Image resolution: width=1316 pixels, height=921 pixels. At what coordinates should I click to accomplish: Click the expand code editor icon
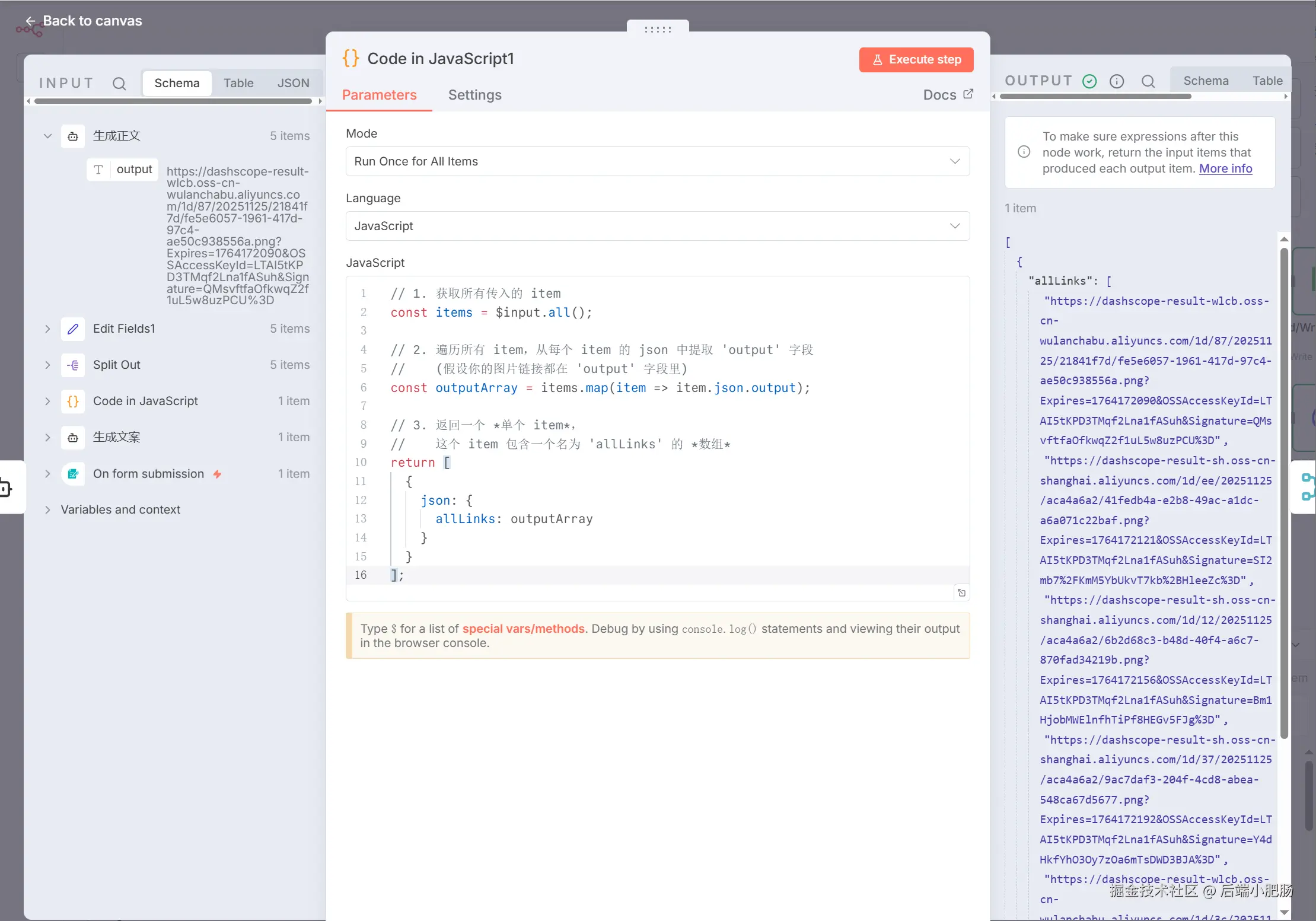pos(961,592)
